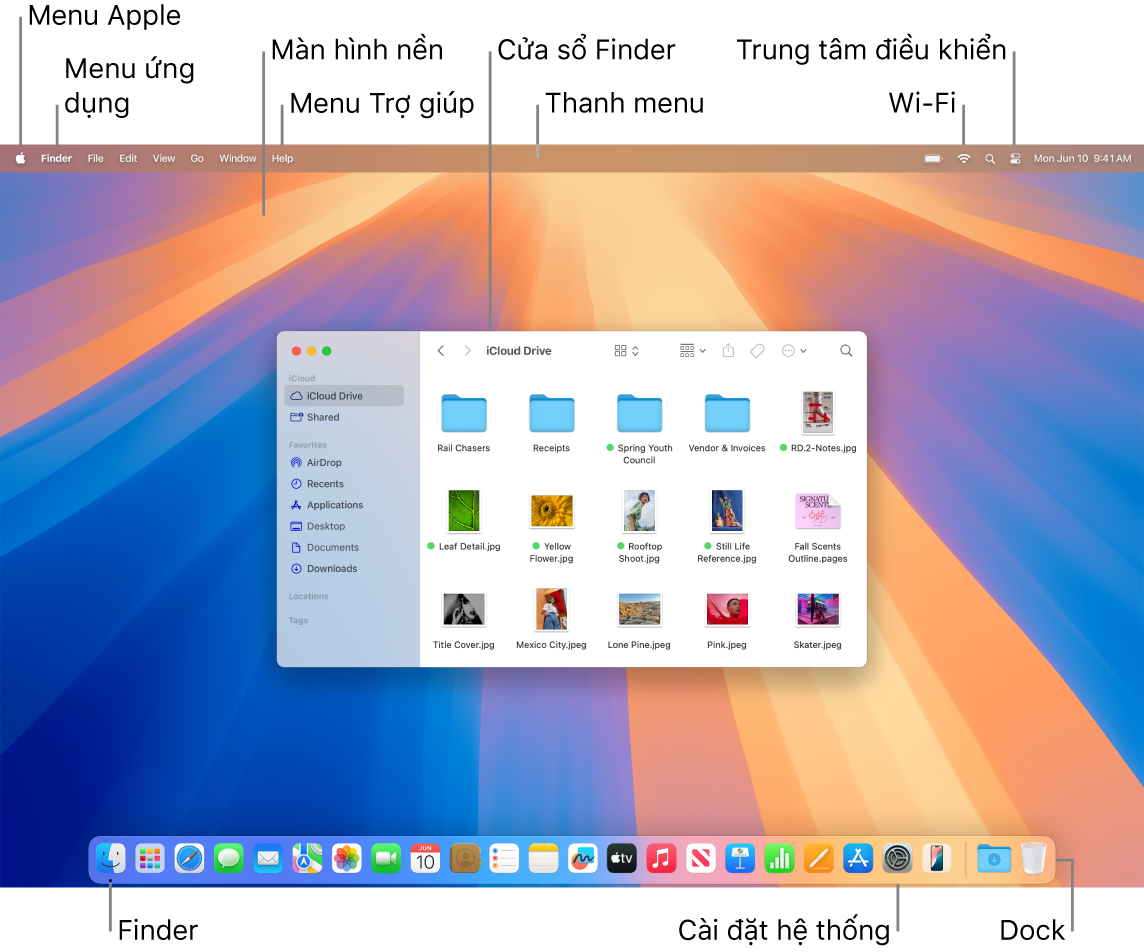
Task: Click the search icon in the Finder toolbar
Action: [x=846, y=351]
